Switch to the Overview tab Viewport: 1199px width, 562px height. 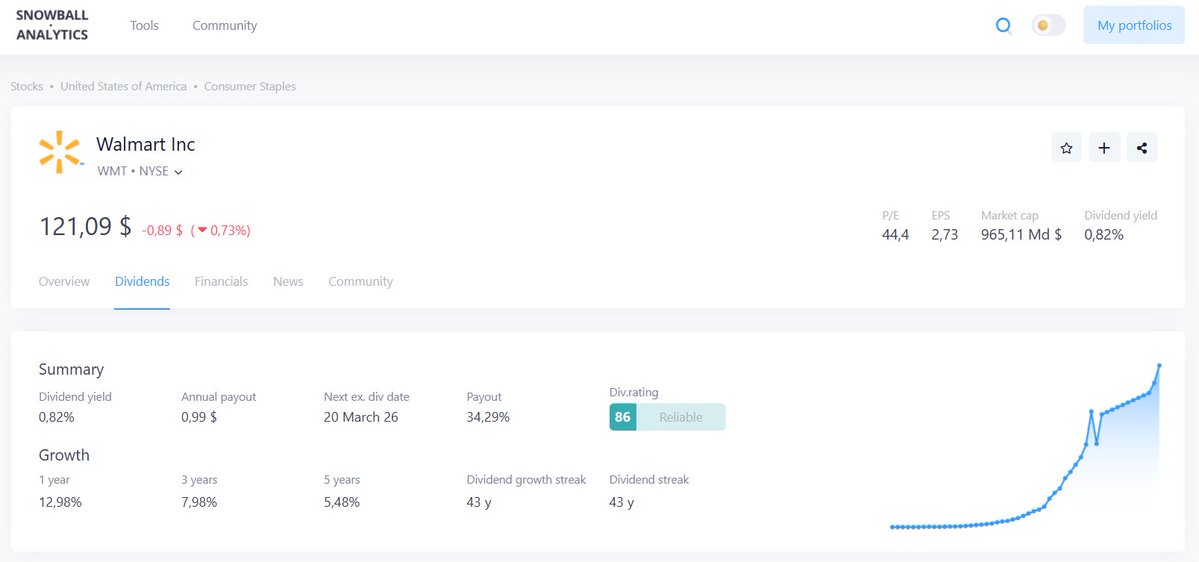pos(64,281)
